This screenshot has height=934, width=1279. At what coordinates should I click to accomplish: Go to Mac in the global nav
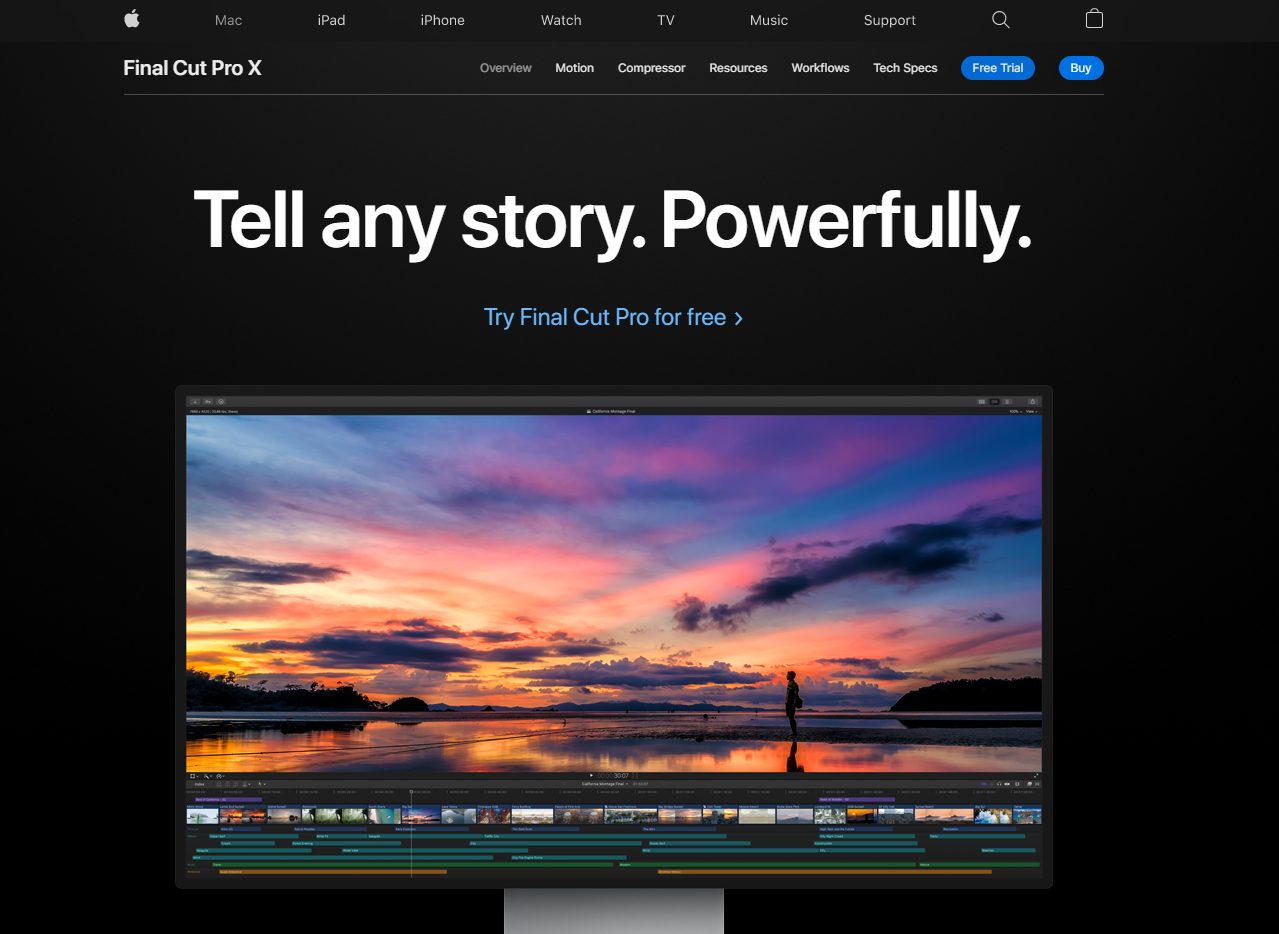click(228, 20)
